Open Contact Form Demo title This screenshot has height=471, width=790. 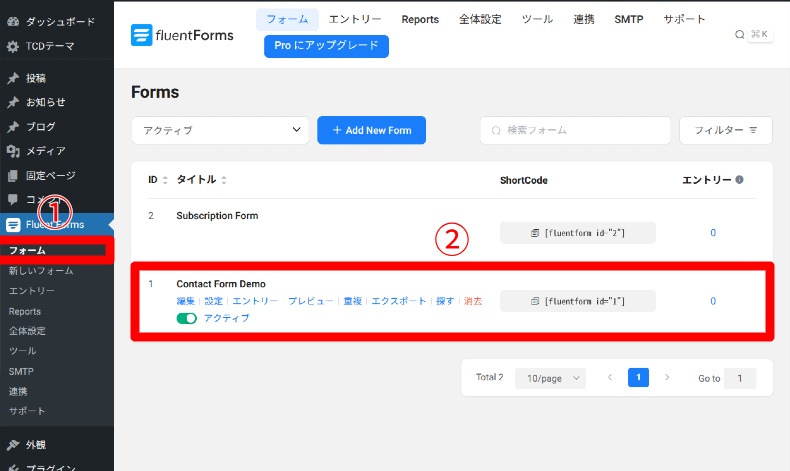(221, 284)
